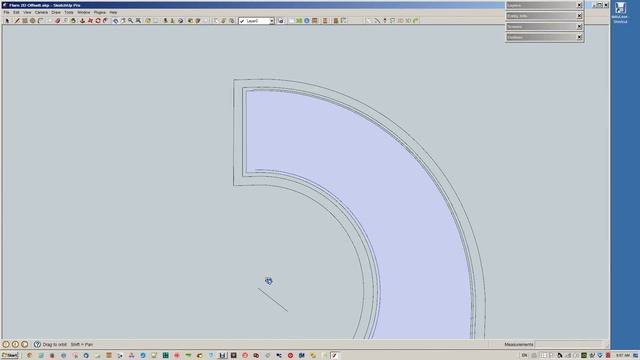The height and width of the screenshot is (360, 640).
Task: Open the Tools menu
Action: click(69, 12)
